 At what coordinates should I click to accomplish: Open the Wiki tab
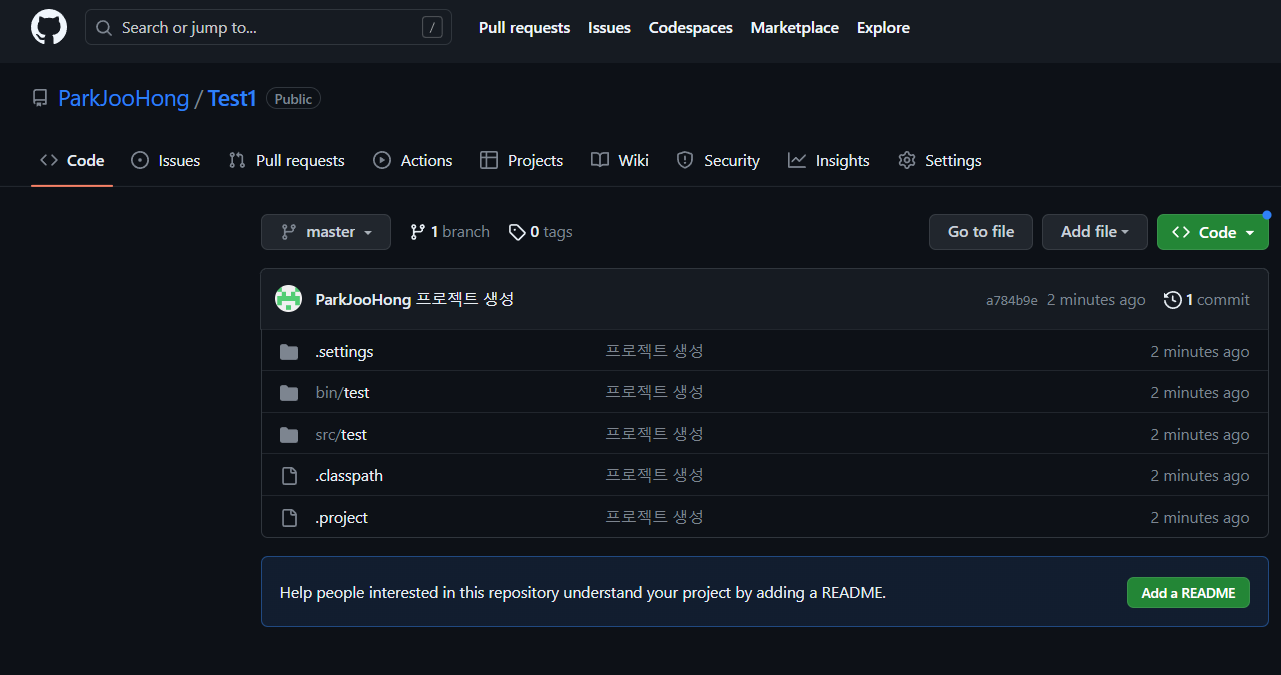point(620,160)
